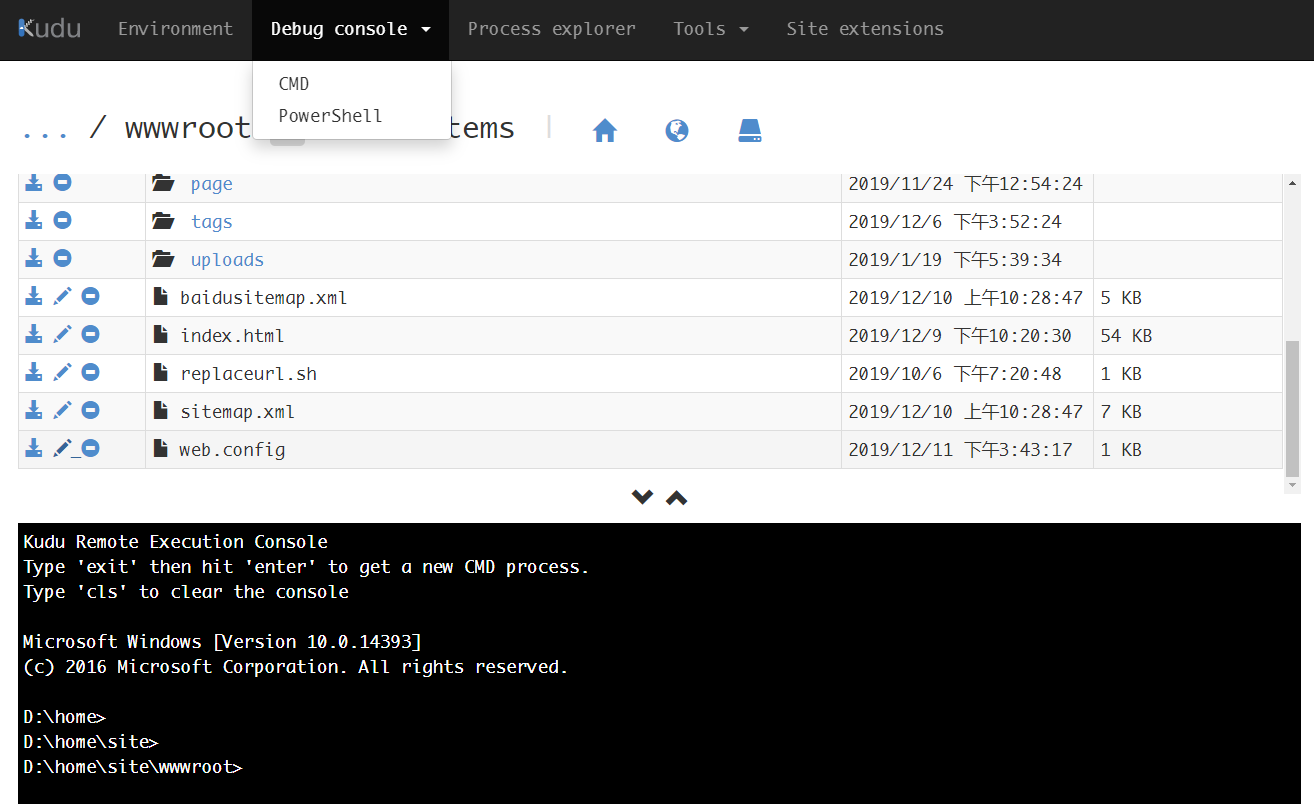
Task: Click the 5 KB size cell
Action: point(1188,298)
